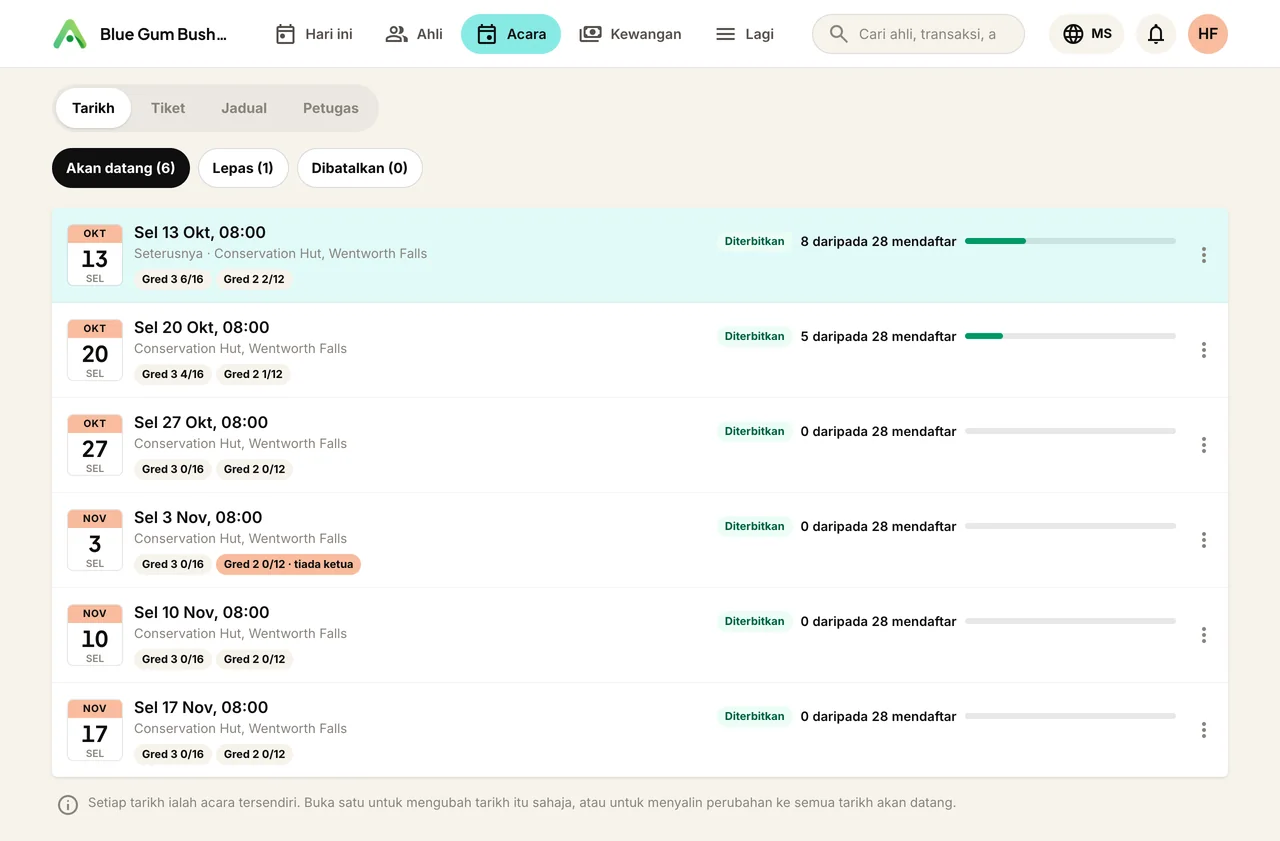Open the HF user avatar menu

pos(1208,34)
